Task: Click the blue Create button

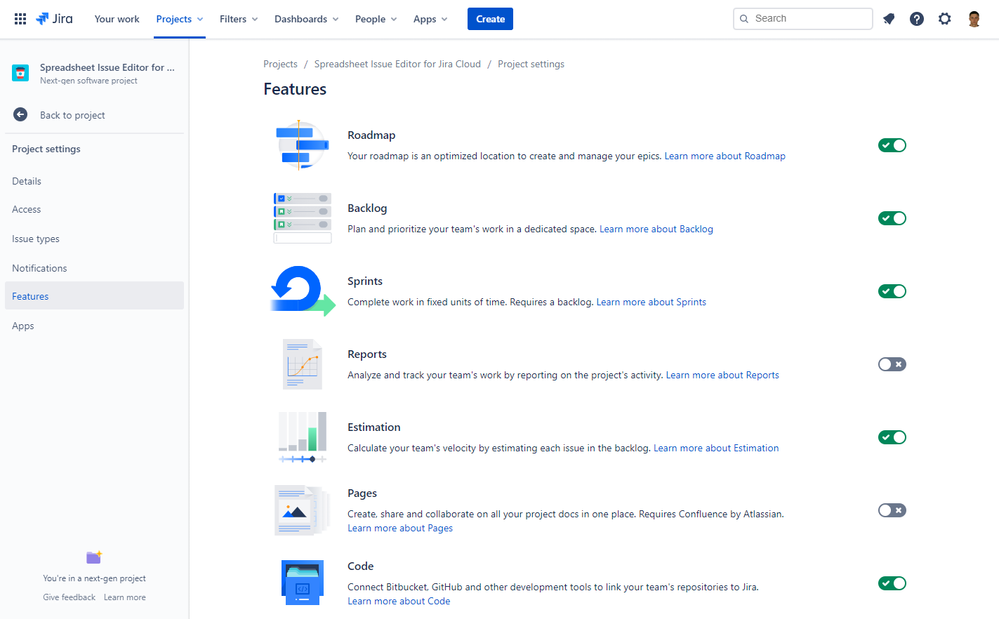Action: (x=490, y=19)
